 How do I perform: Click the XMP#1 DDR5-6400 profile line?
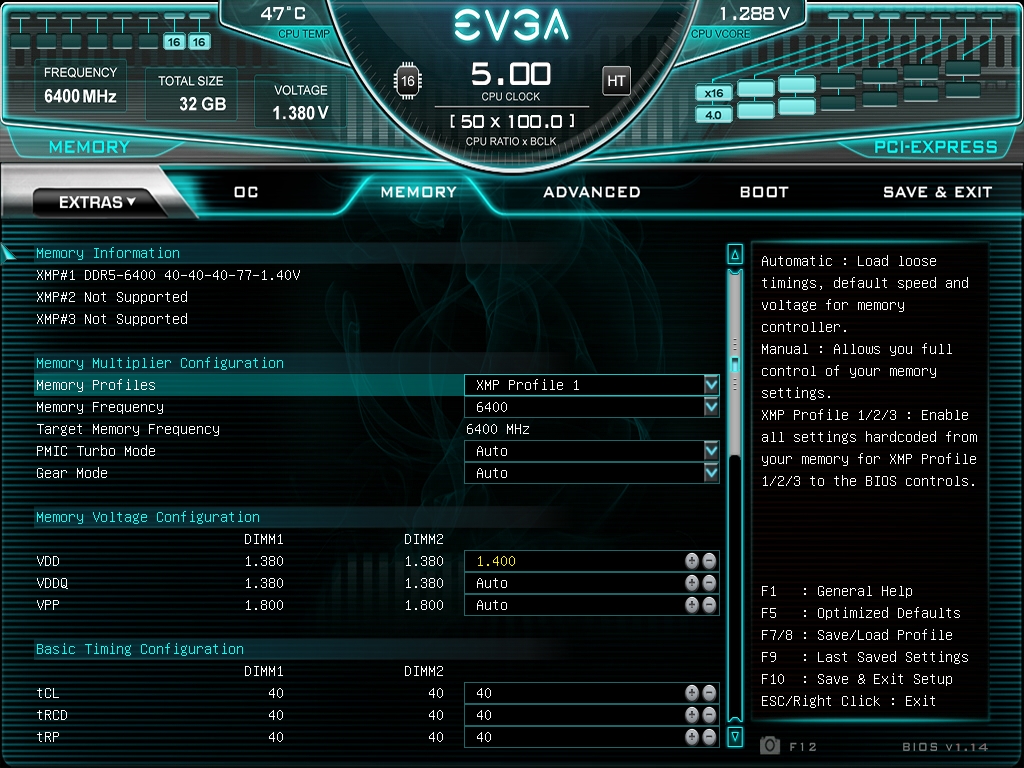(x=168, y=275)
